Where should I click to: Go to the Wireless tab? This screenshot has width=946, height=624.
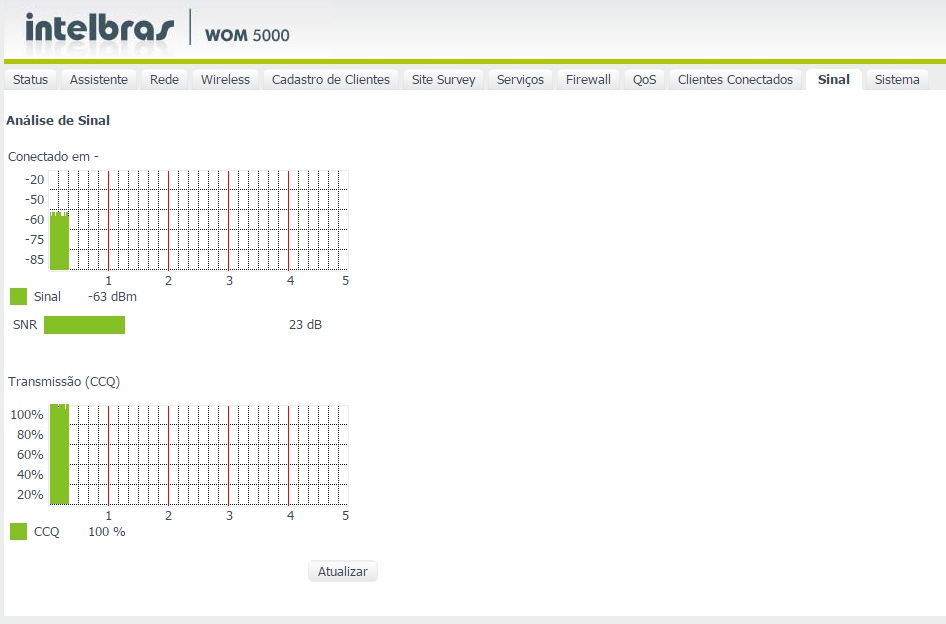tap(225, 80)
